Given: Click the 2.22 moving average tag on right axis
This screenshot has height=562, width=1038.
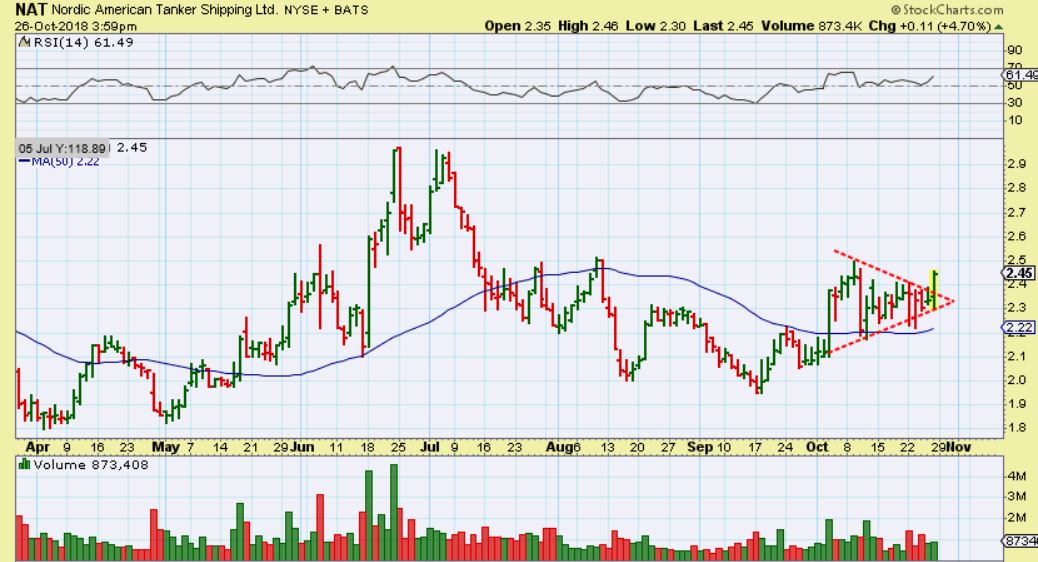Looking at the screenshot, I should 1019,328.
